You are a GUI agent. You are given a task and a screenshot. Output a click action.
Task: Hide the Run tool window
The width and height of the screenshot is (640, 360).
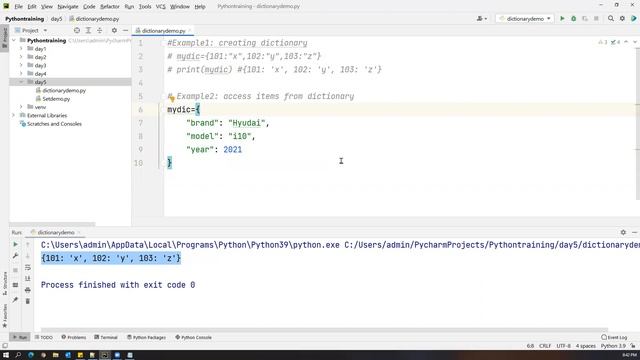pos(634,232)
